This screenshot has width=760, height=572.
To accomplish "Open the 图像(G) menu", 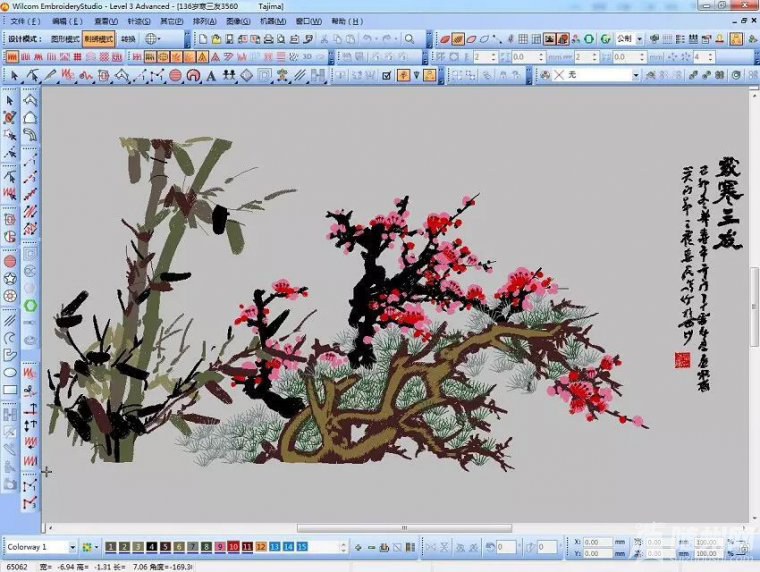I will [x=238, y=21].
